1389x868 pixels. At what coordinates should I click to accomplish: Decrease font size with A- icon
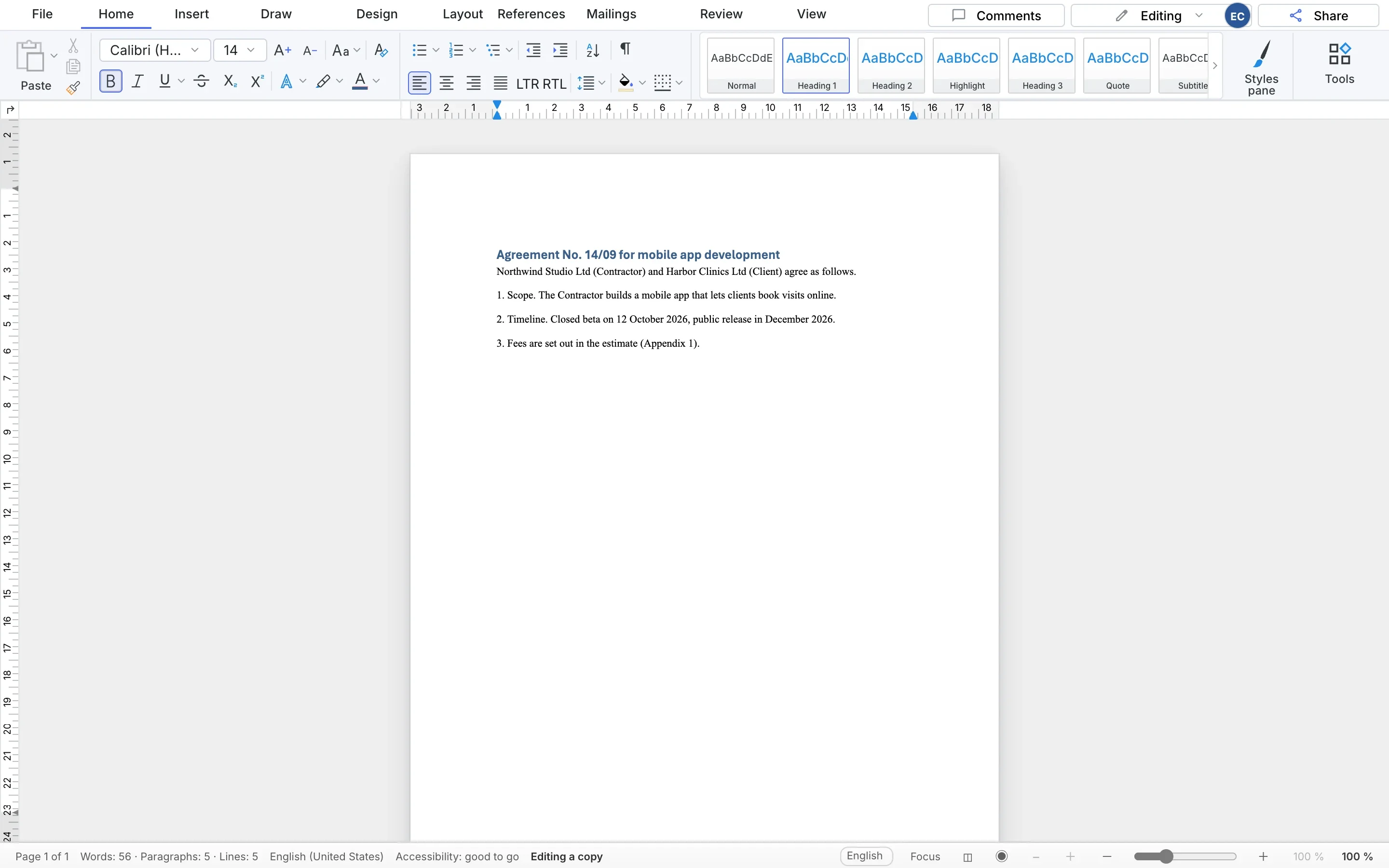point(310,51)
